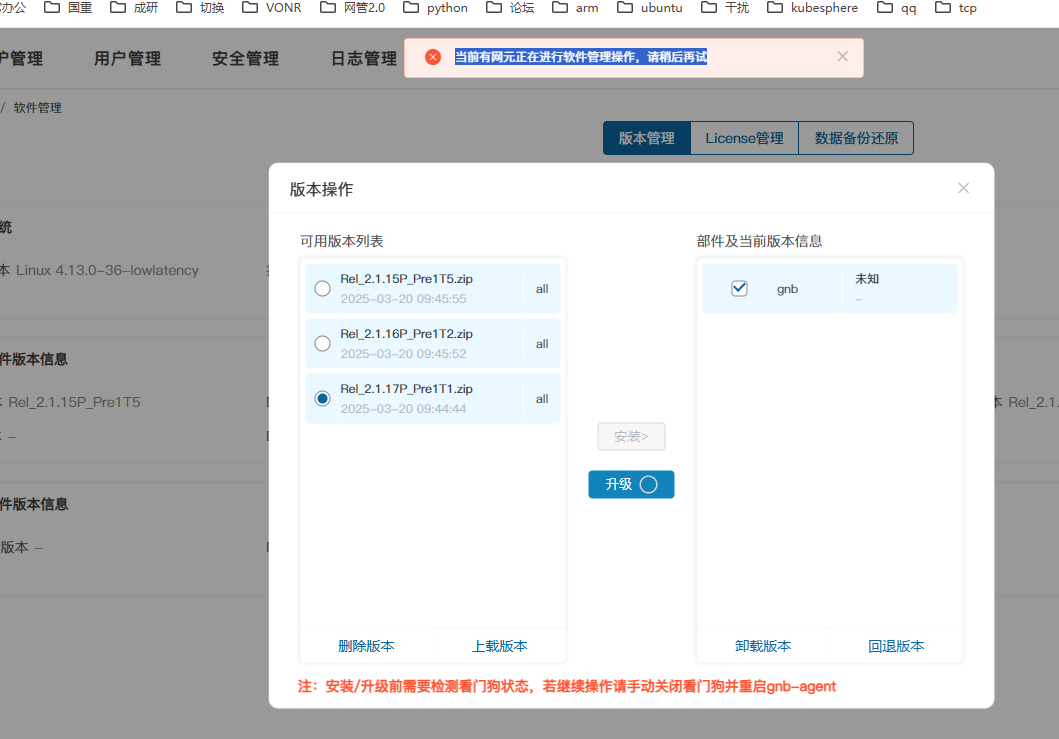Click the 删除版本 delete link
The width and height of the screenshot is (1059, 739).
coord(366,646)
